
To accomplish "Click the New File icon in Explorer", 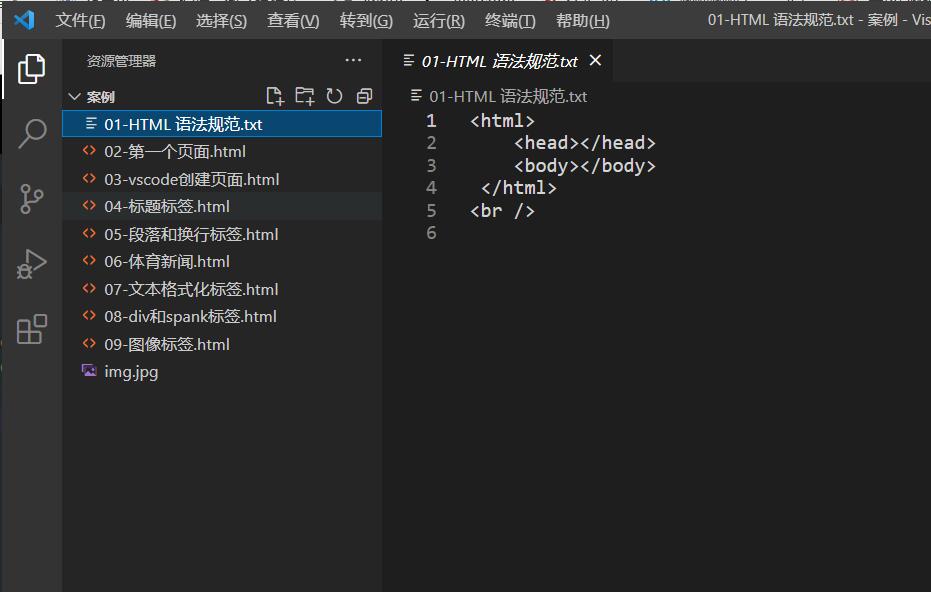I will pyautogui.click(x=275, y=96).
